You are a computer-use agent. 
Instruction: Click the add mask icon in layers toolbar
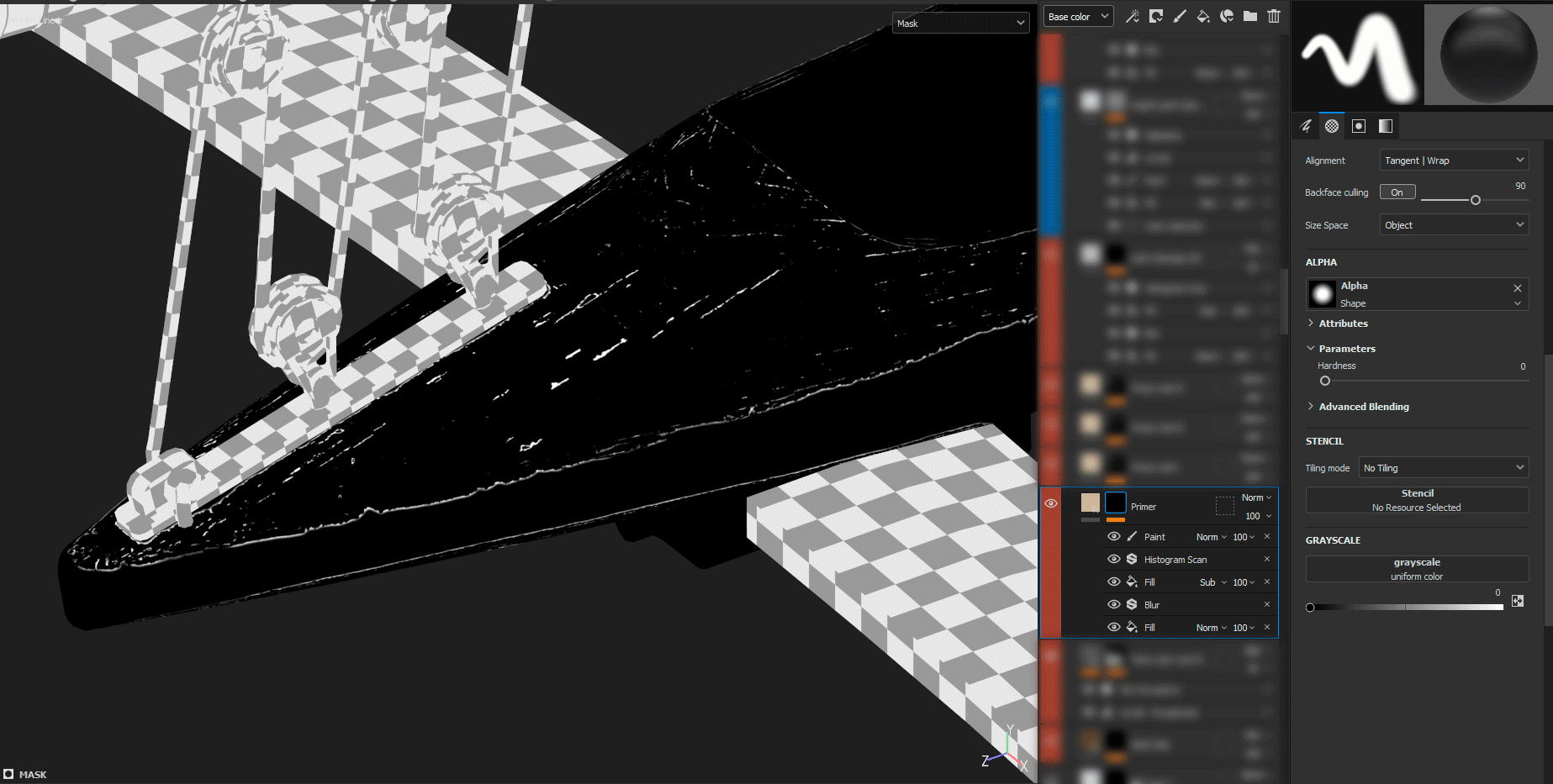[1156, 16]
